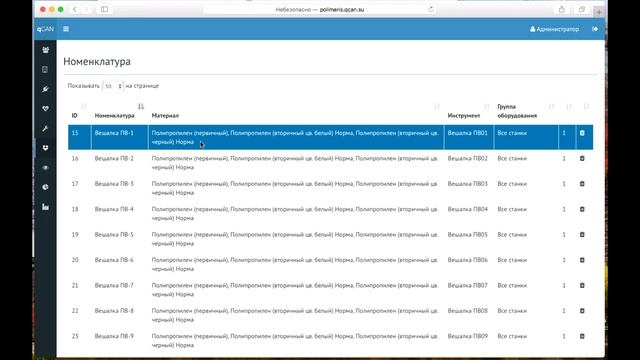Open the clipboard section in the sidebar

45,69
